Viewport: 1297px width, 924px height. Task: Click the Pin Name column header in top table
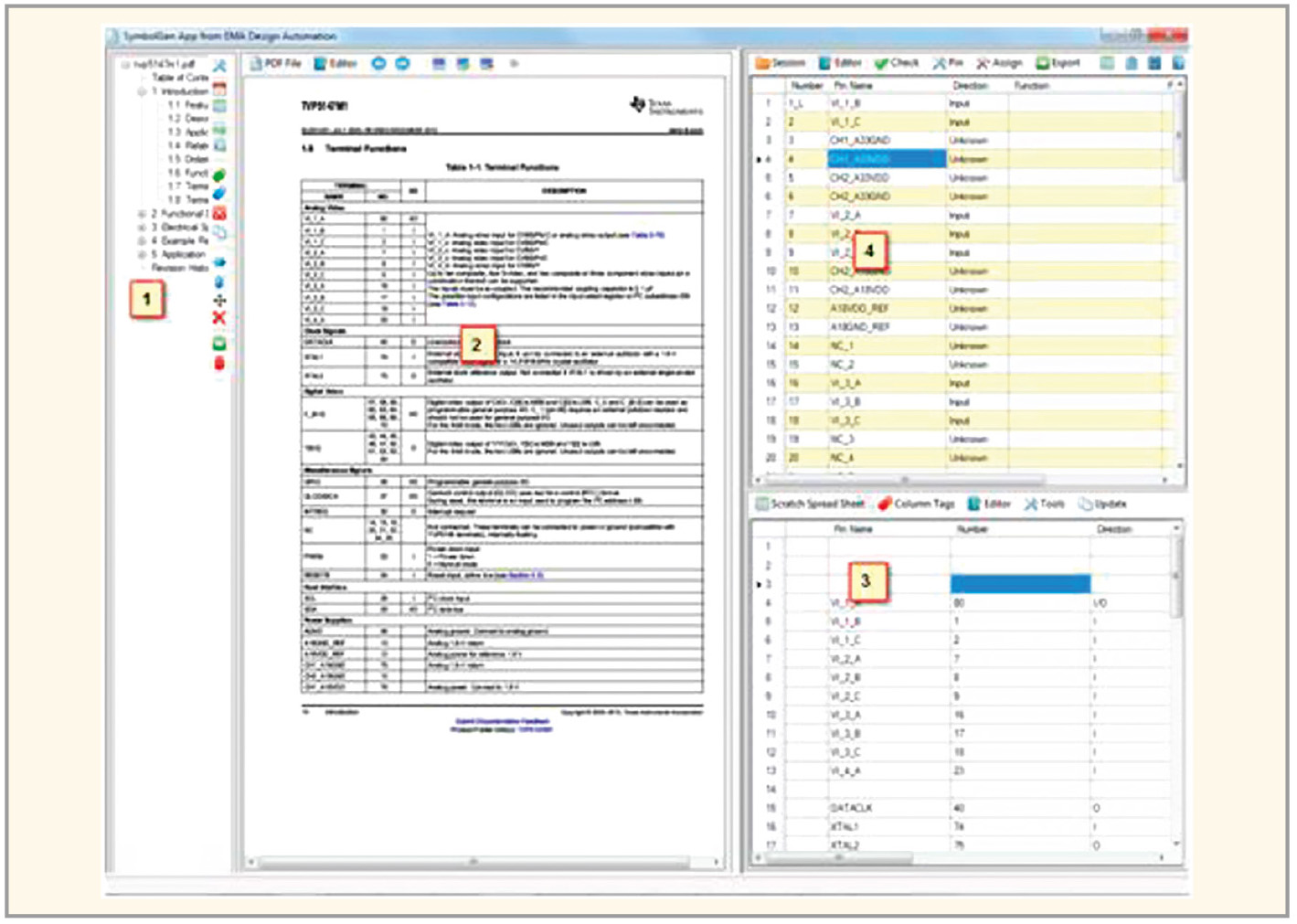[x=853, y=85]
